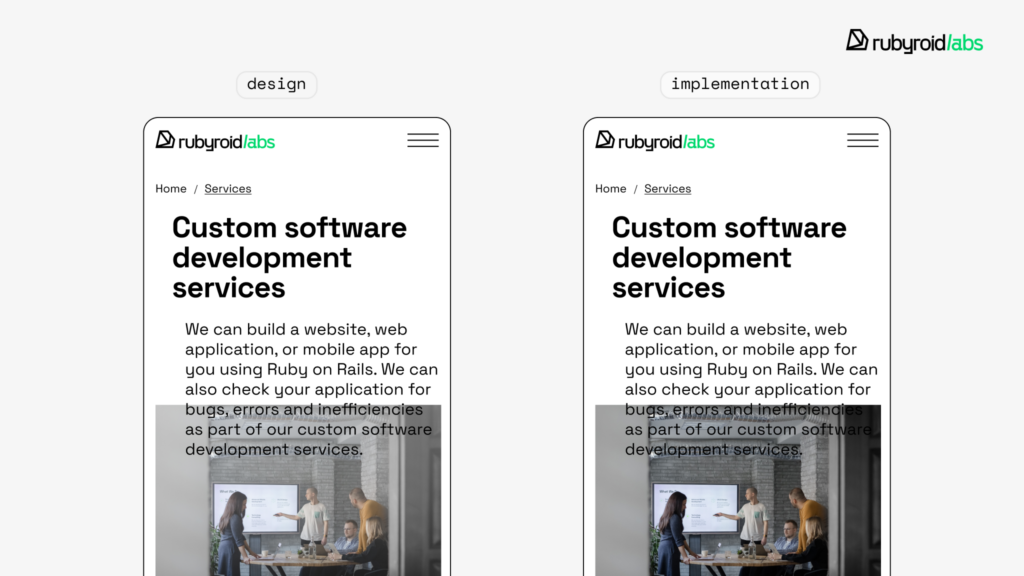Image resolution: width=1024 pixels, height=576 pixels.
Task: Open the hamburger menu in implementation mockup
Action: tap(862, 140)
